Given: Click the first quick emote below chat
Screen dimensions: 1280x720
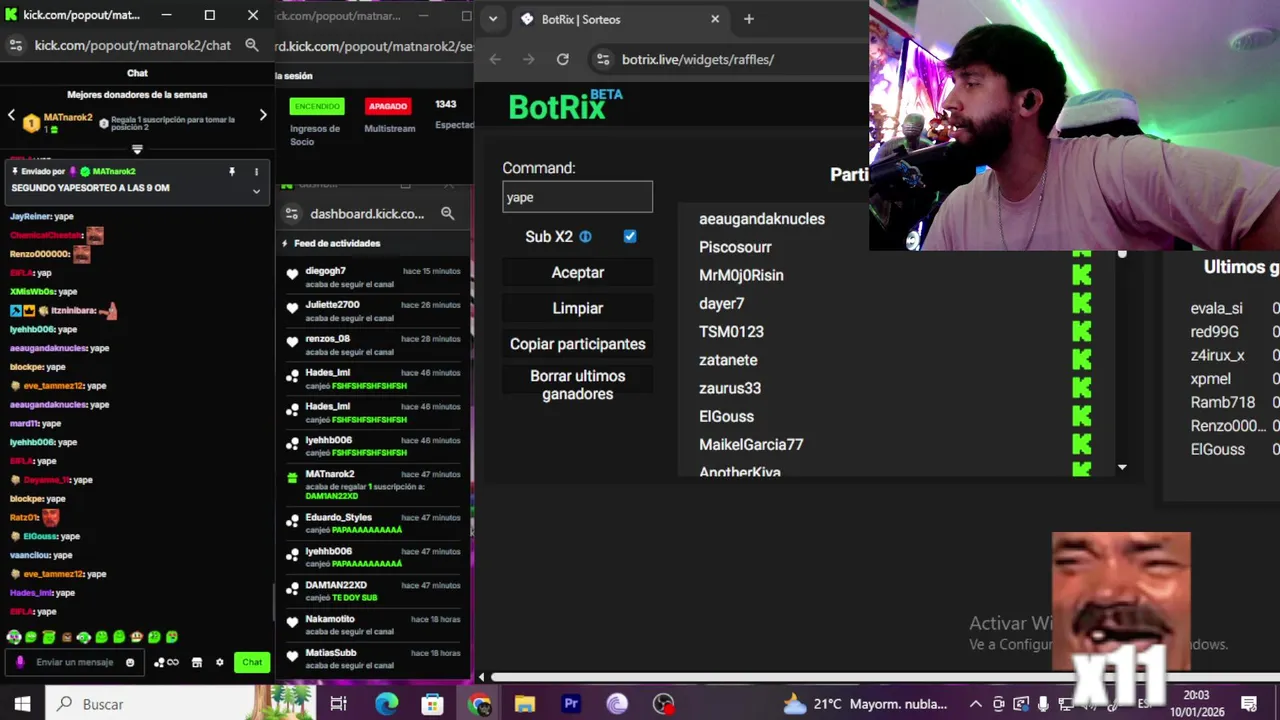Looking at the screenshot, I should 14,637.
